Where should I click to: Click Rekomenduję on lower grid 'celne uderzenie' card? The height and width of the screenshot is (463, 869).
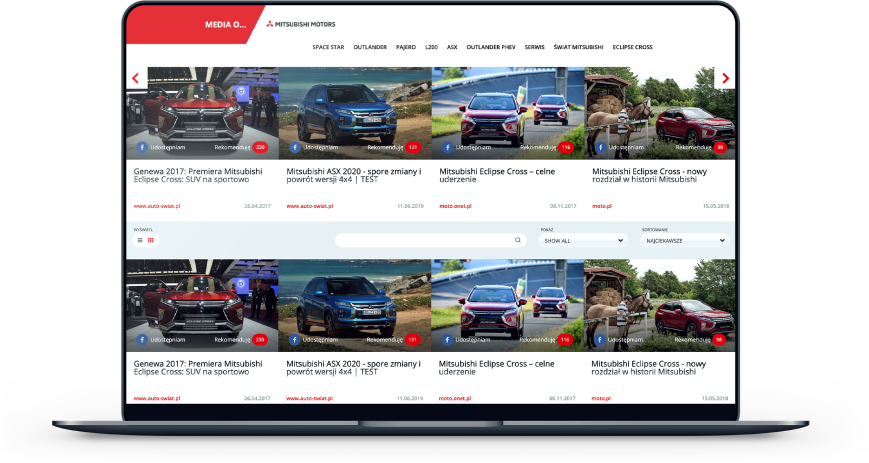pos(538,339)
